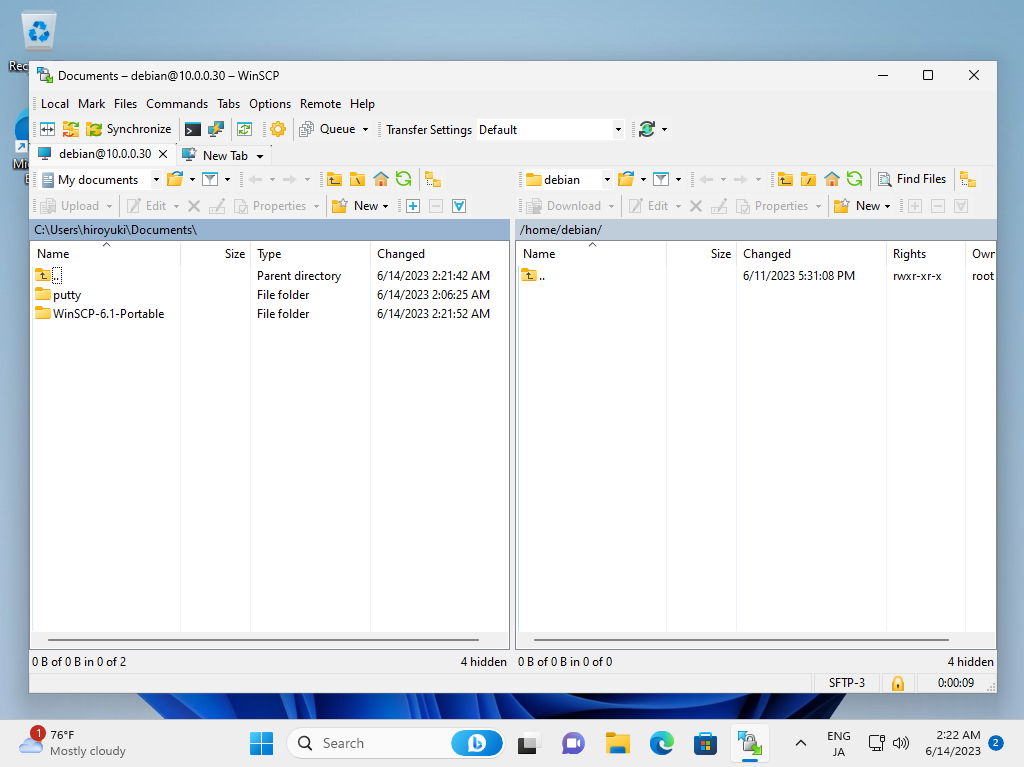The width and height of the screenshot is (1024, 767).
Task: Expand the arrow beside the globe refresh icon
Action: 665,129
